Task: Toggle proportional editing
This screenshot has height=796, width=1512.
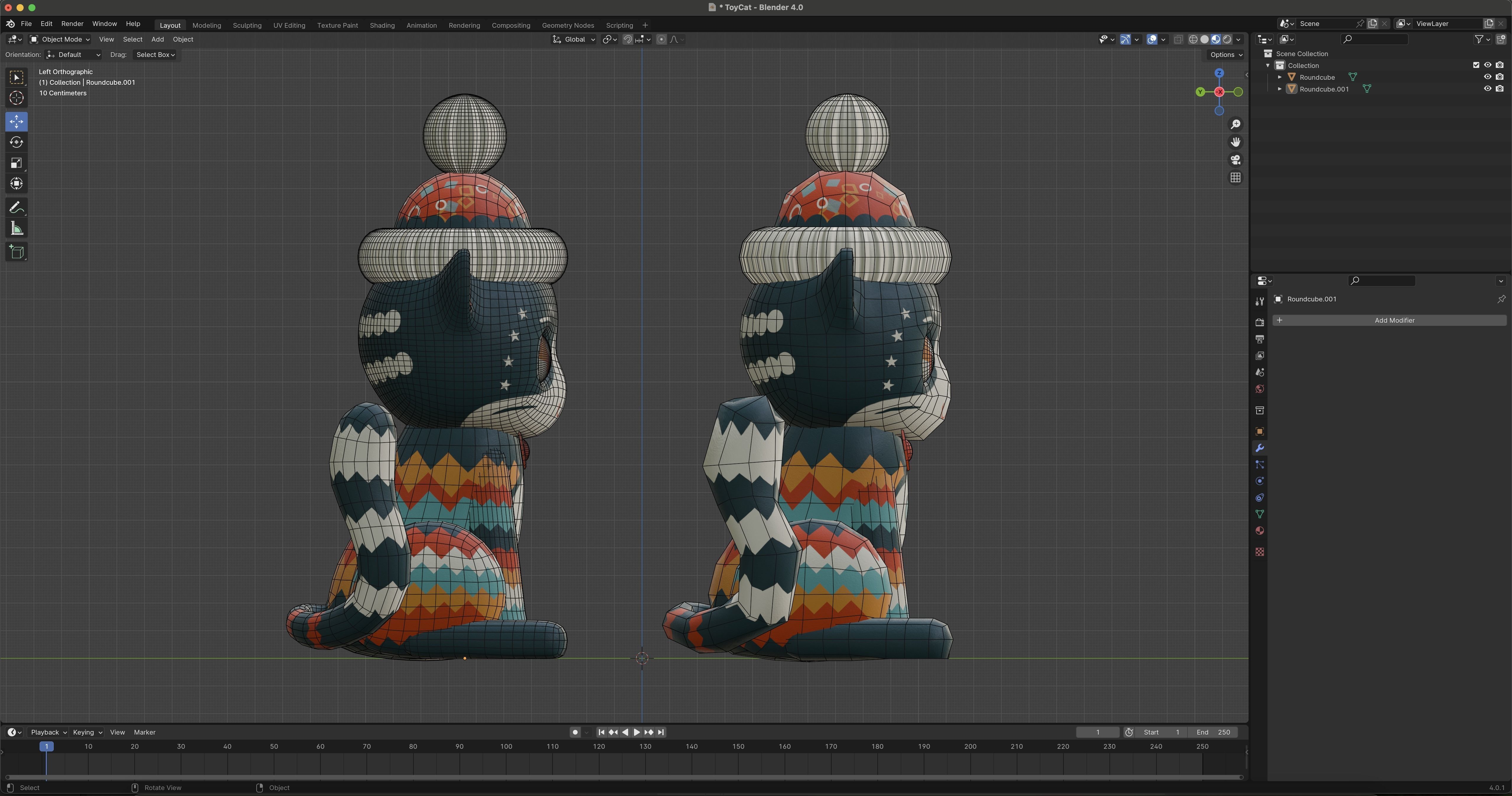Action: pyautogui.click(x=661, y=39)
